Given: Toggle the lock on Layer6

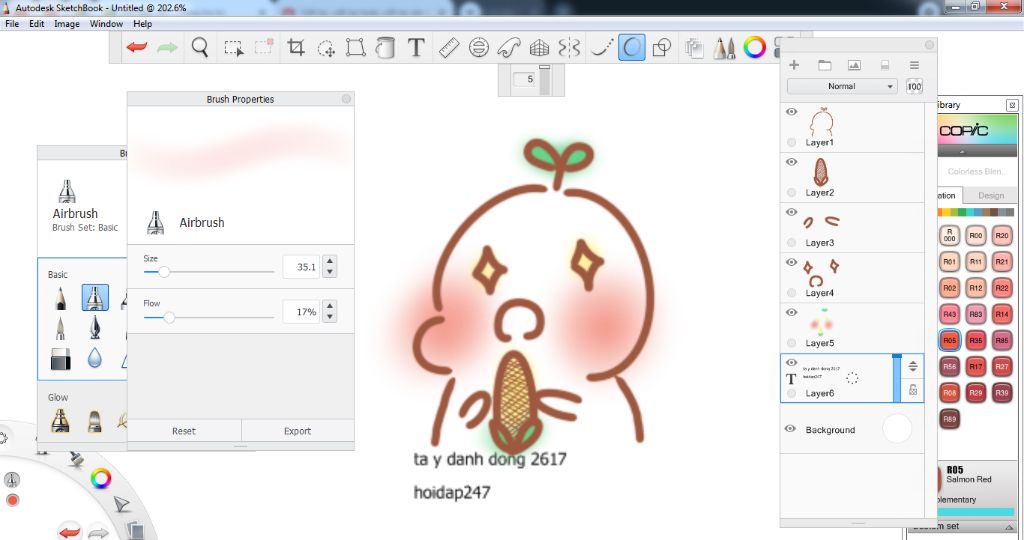Looking at the screenshot, I should [913, 390].
